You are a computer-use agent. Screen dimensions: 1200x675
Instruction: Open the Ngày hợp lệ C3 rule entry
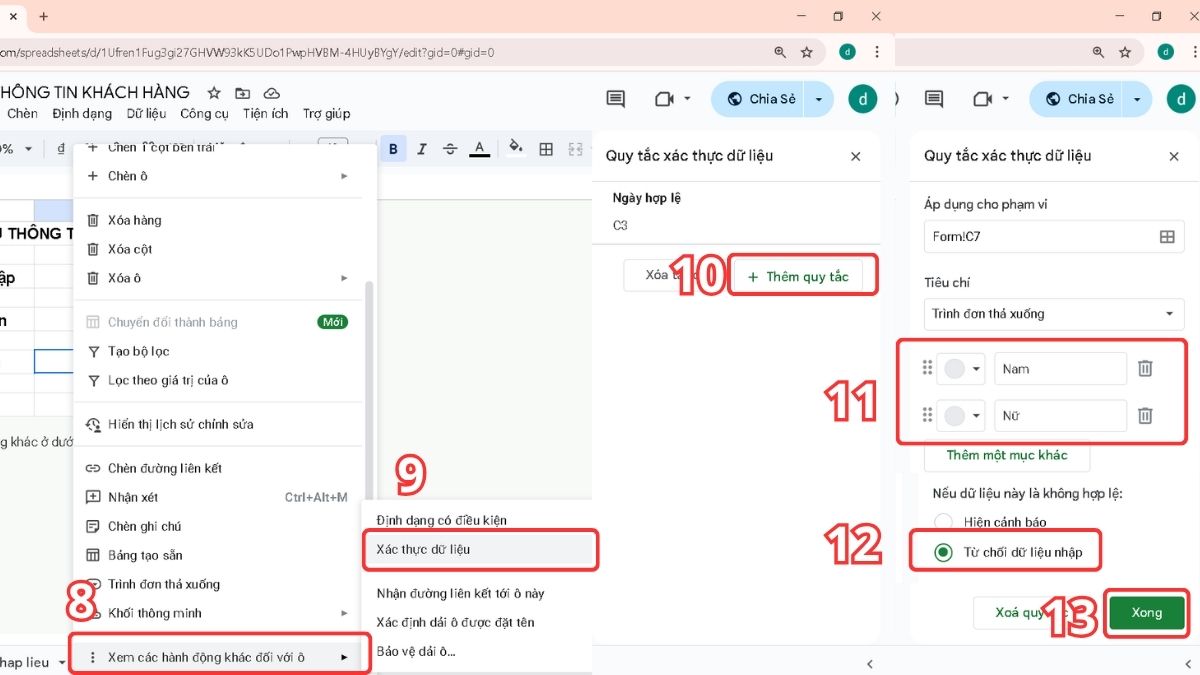pos(737,211)
